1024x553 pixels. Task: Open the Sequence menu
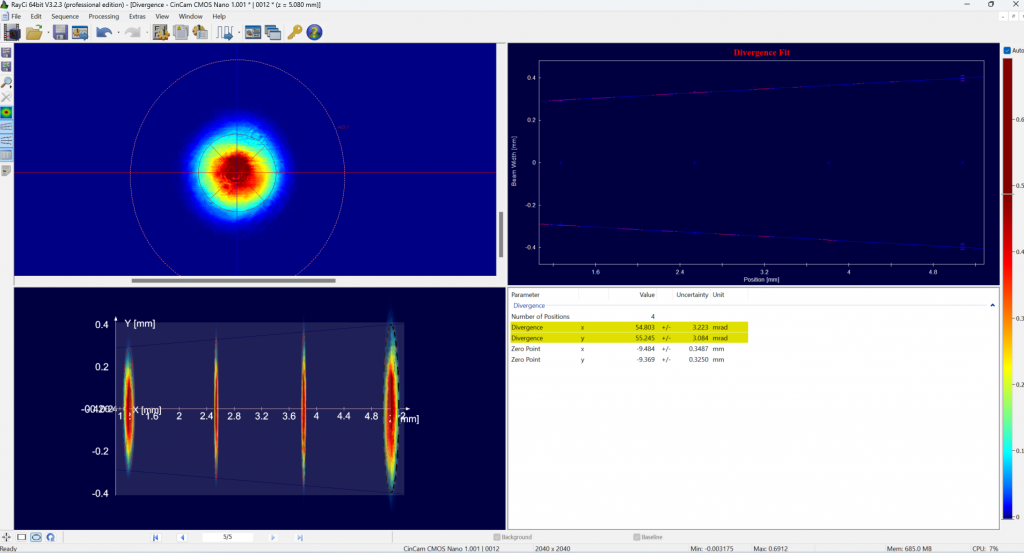tap(65, 16)
